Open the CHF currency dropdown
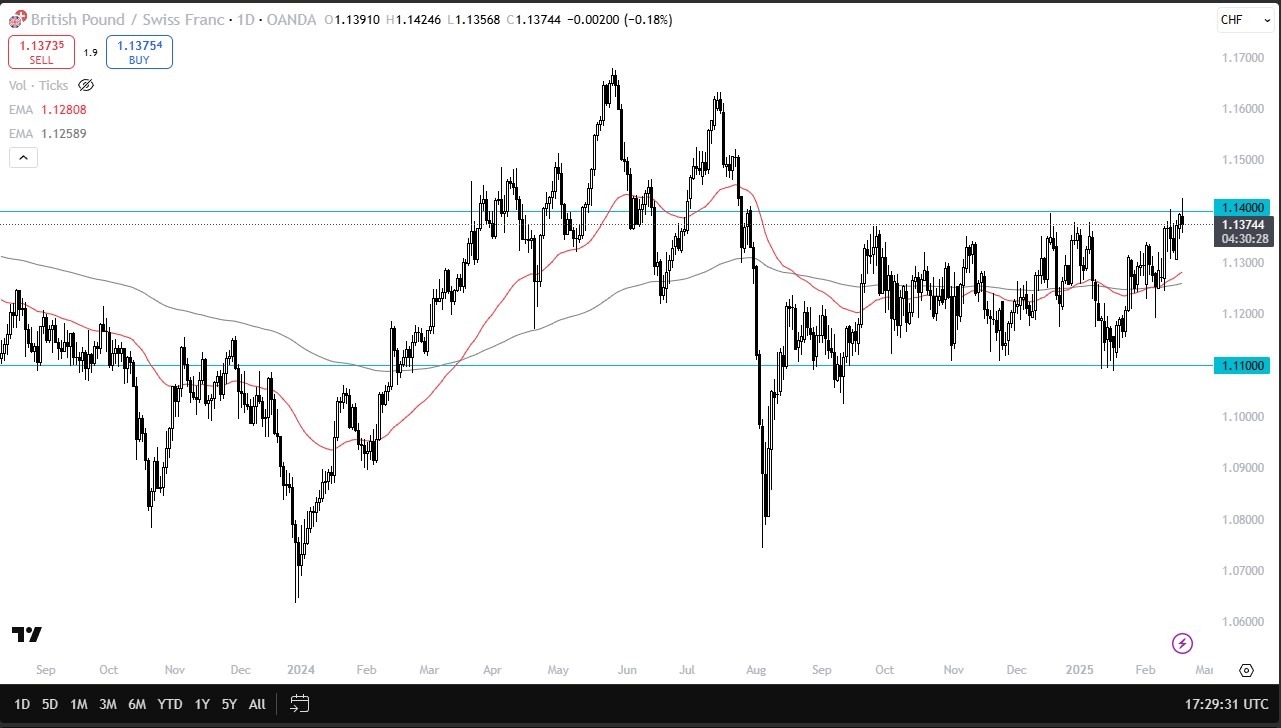The height and width of the screenshot is (728, 1281). (1244, 19)
